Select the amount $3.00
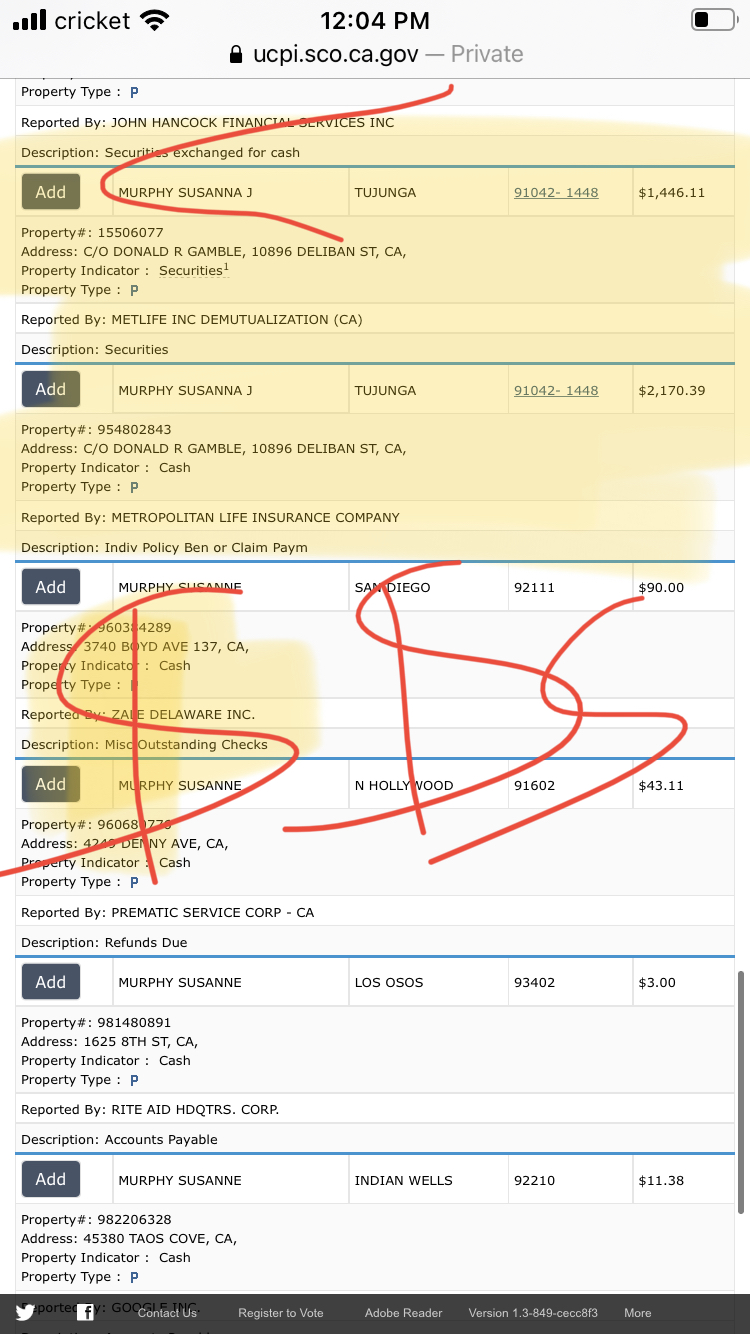The width and height of the screenshot is (750, 1334). tap(657, 982)
